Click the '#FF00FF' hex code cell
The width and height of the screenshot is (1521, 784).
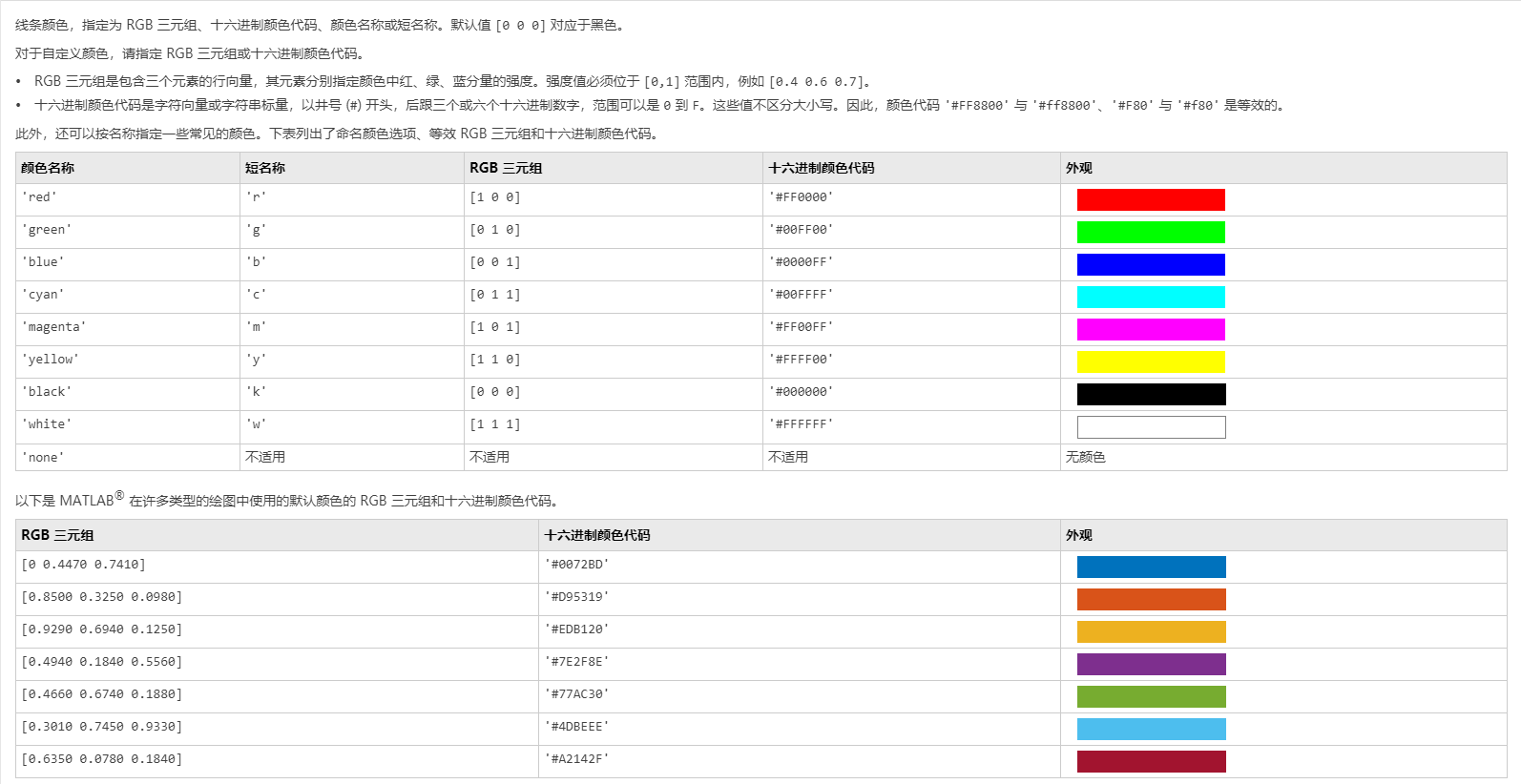(911, 330)
